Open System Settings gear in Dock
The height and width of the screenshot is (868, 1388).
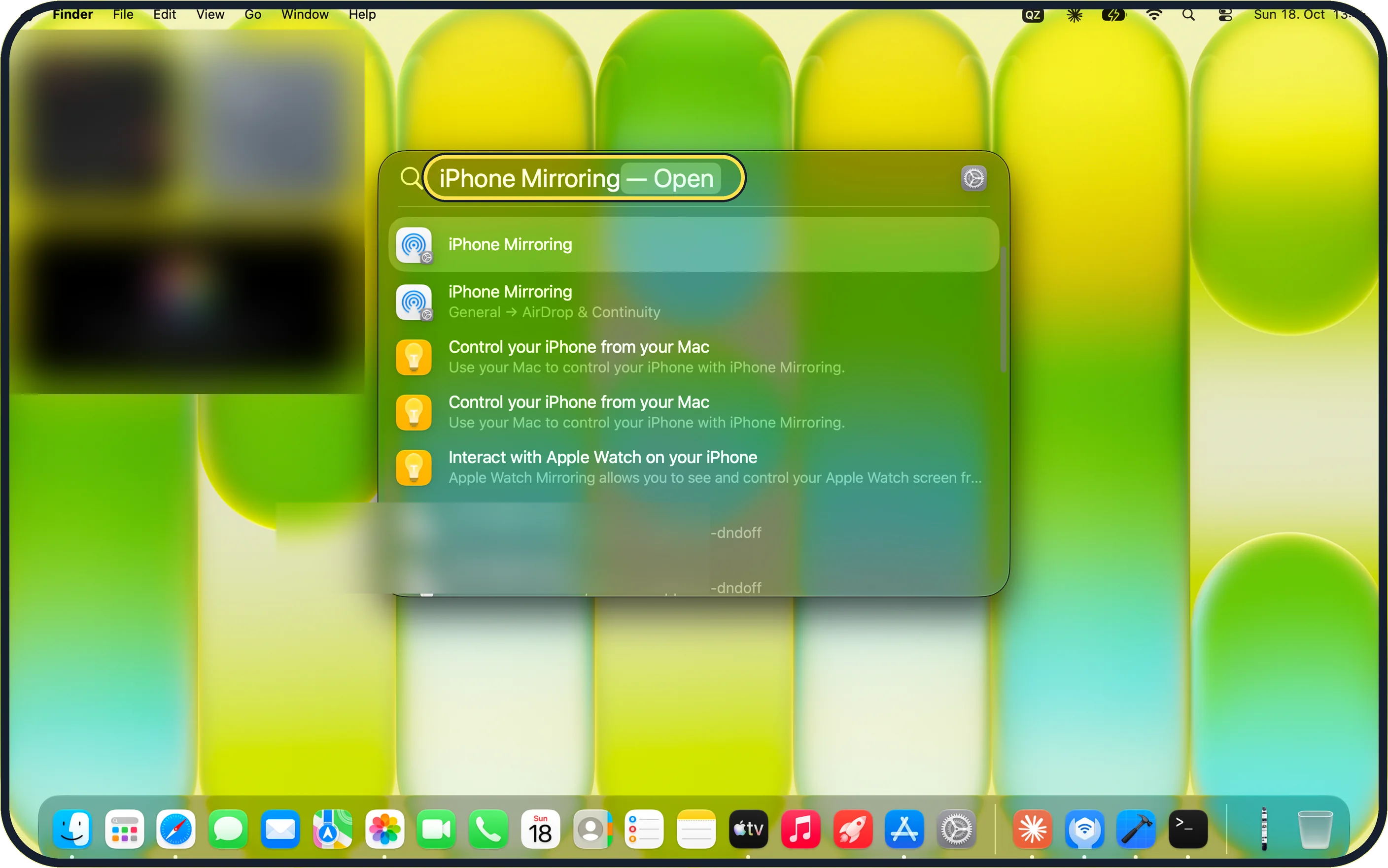(956, 829)
